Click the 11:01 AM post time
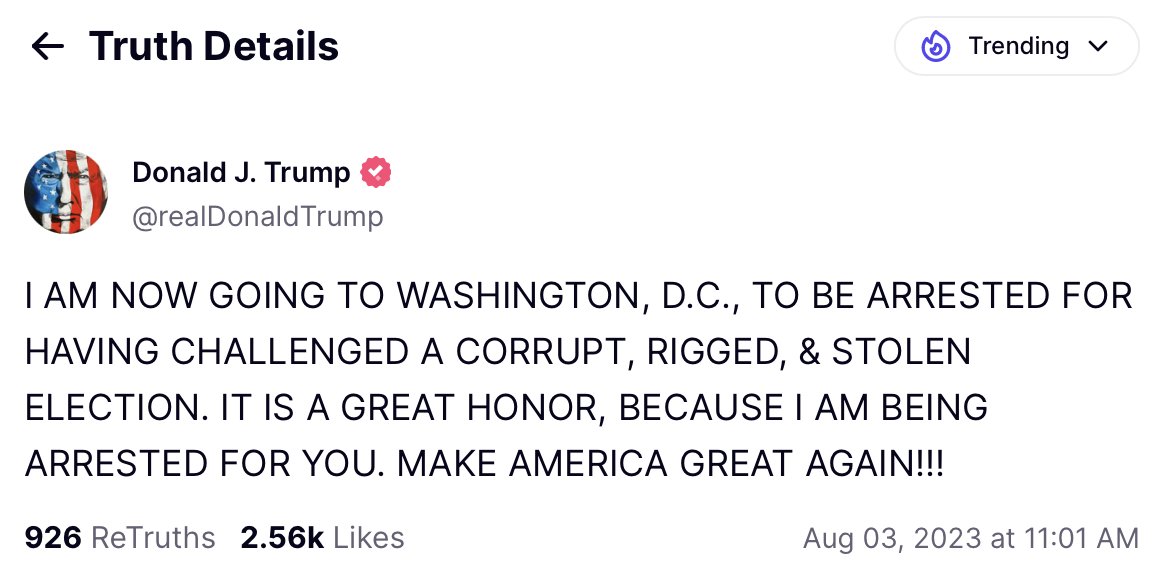This screenshot has height=580, width=1170. (x=1076, y=538)
